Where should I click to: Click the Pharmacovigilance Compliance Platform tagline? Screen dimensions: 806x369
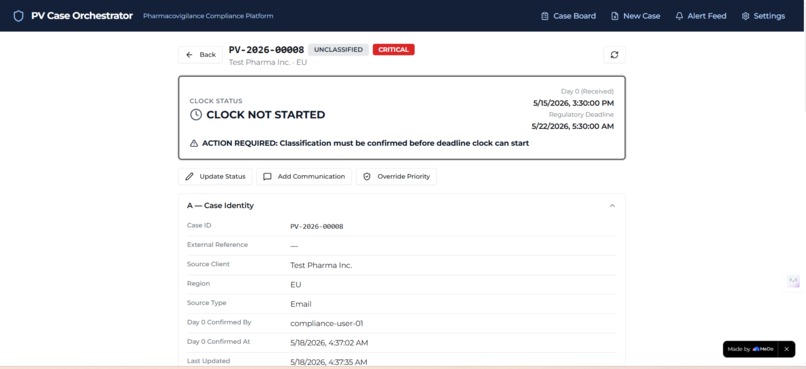click(x=208, y=16)
